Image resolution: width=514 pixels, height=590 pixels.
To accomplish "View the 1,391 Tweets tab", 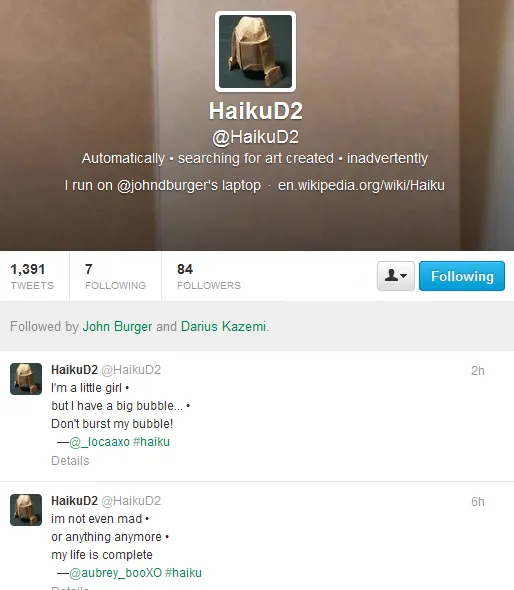I will point(32,276).
